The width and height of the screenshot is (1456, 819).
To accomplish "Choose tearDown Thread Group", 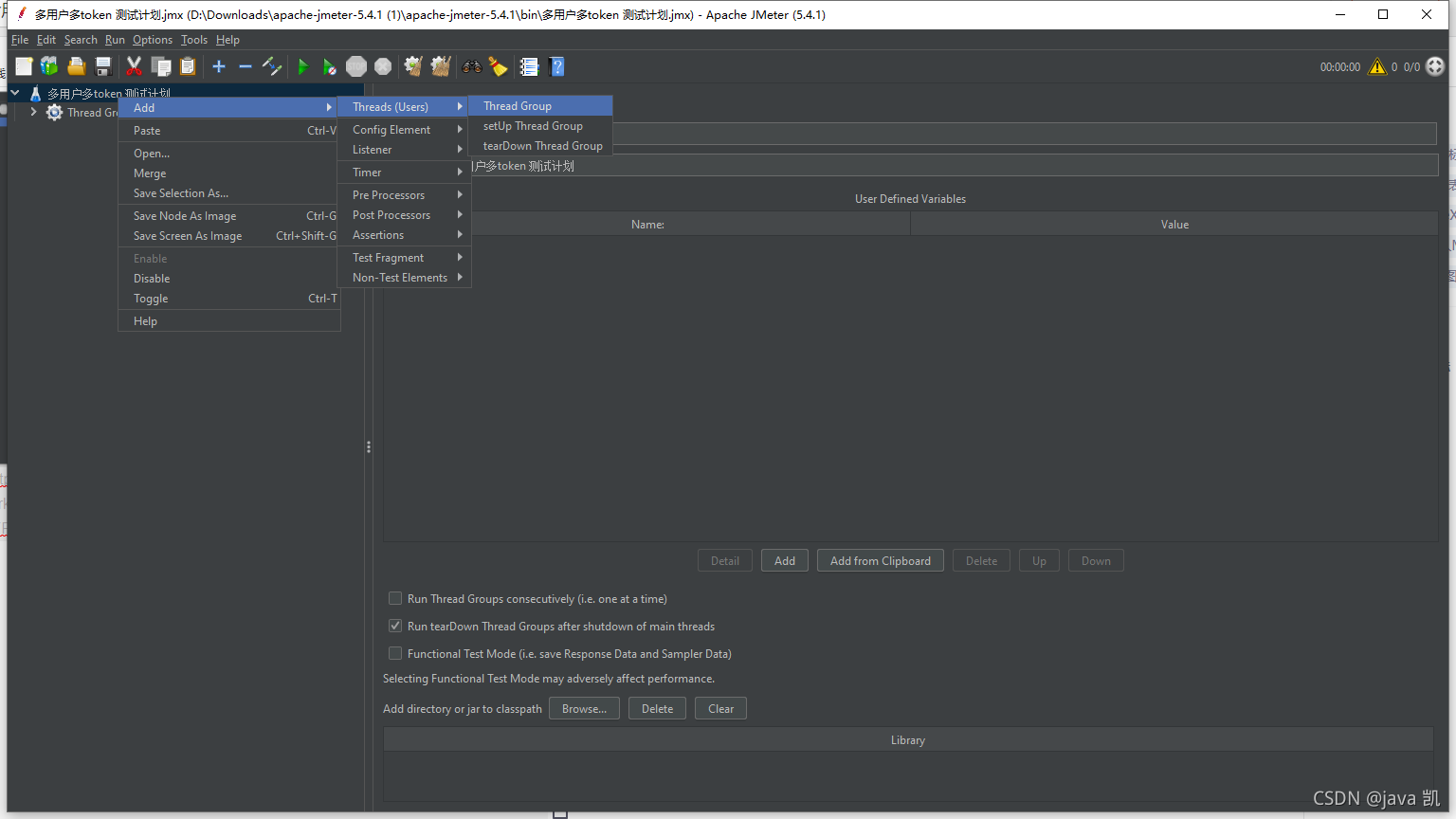I will click(540, 146).
